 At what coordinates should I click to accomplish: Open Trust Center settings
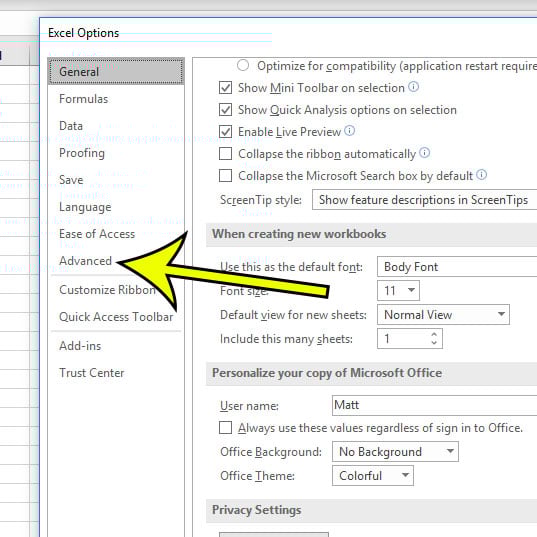click(91, 373)
